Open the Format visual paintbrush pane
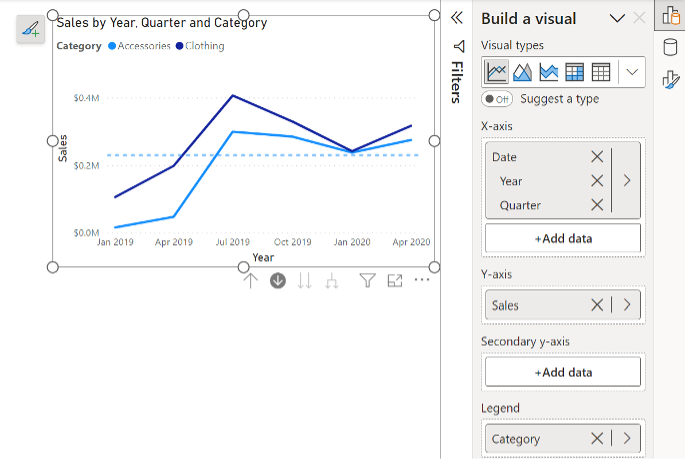 point(670,79)
